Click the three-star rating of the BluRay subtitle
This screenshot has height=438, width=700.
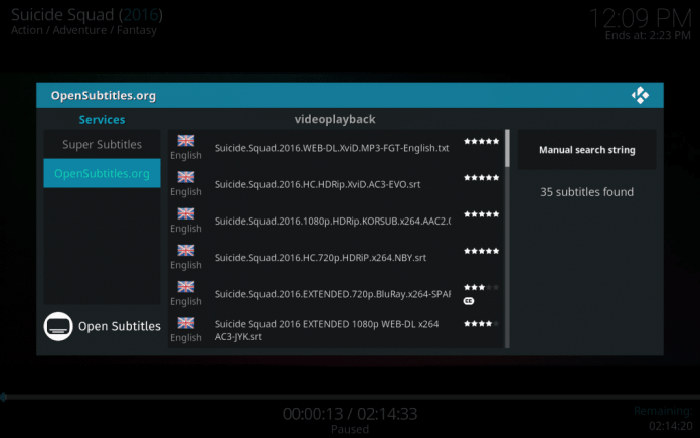click(x=481, y=287)
